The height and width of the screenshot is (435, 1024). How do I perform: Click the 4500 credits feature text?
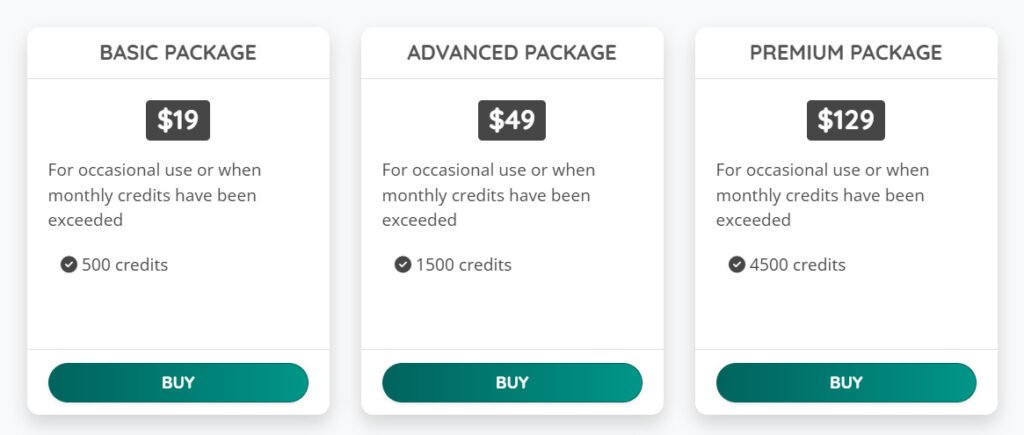[798, 265]
